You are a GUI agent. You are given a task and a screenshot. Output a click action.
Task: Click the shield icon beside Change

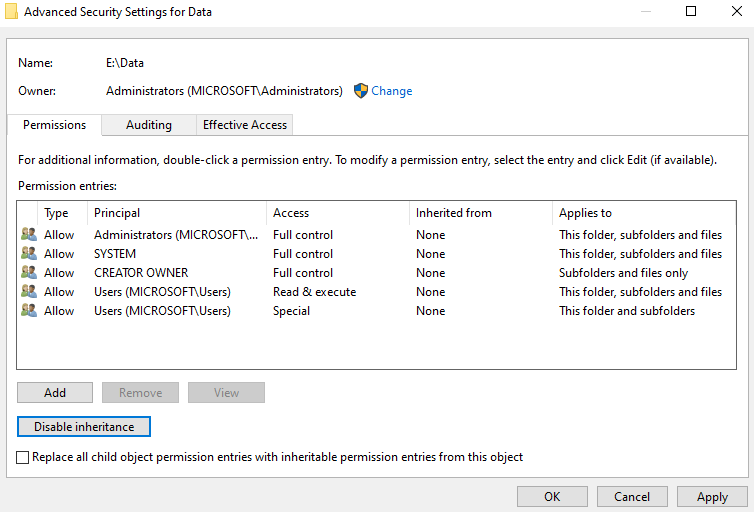tap(361, 90)
